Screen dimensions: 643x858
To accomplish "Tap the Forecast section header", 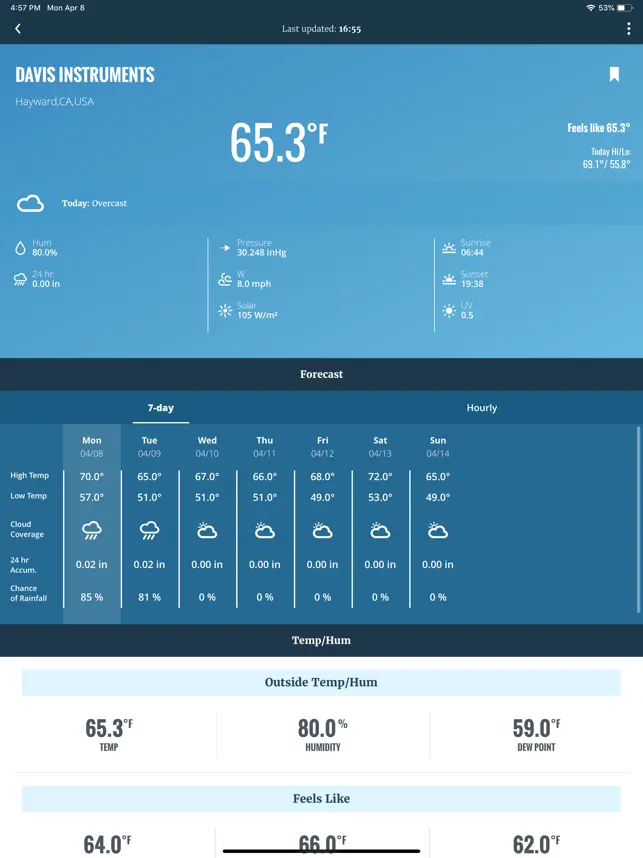I will [x=321, y=374].
